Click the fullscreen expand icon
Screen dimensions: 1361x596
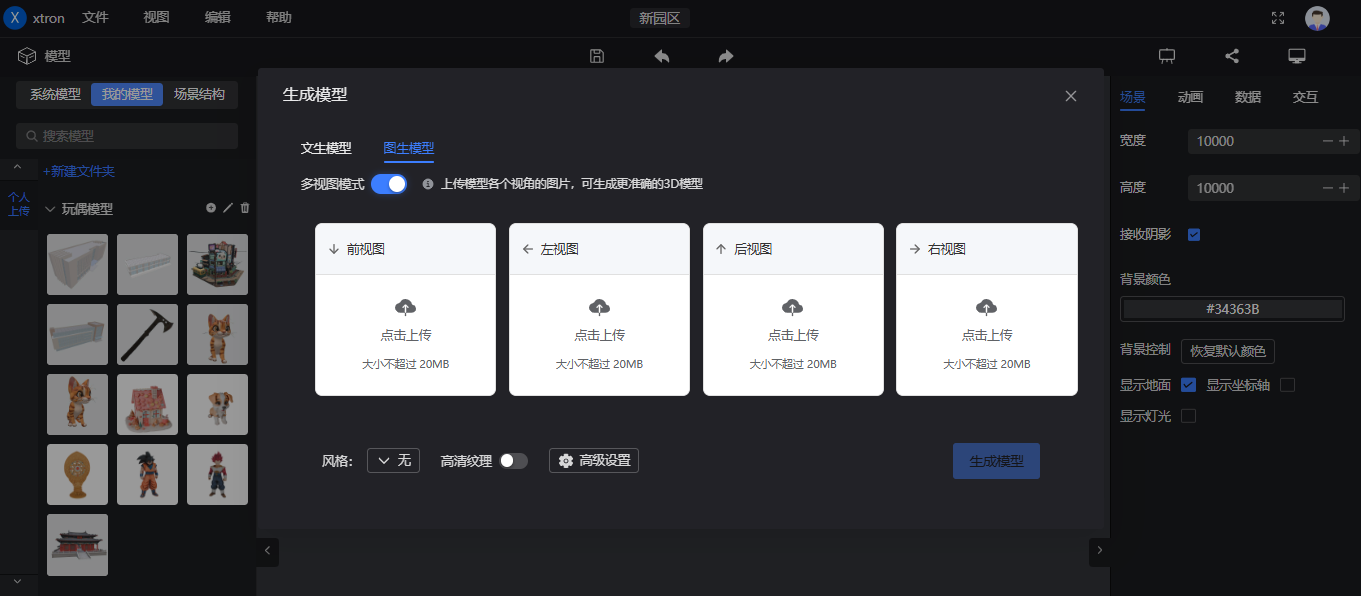click(1278, 18)
